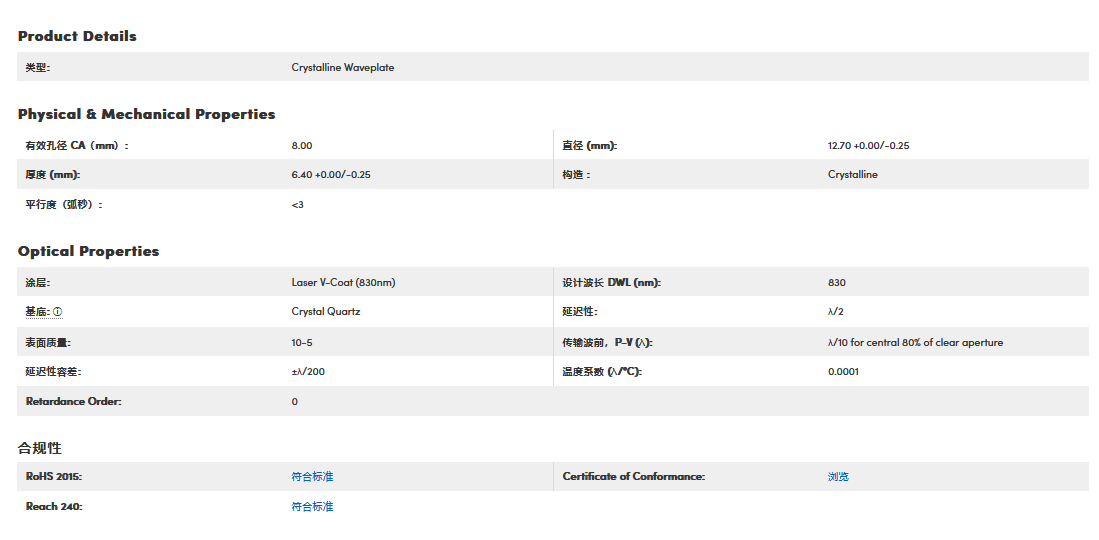Click the 6.40 +0.00/-0.25 thickness value

(331, 175)
